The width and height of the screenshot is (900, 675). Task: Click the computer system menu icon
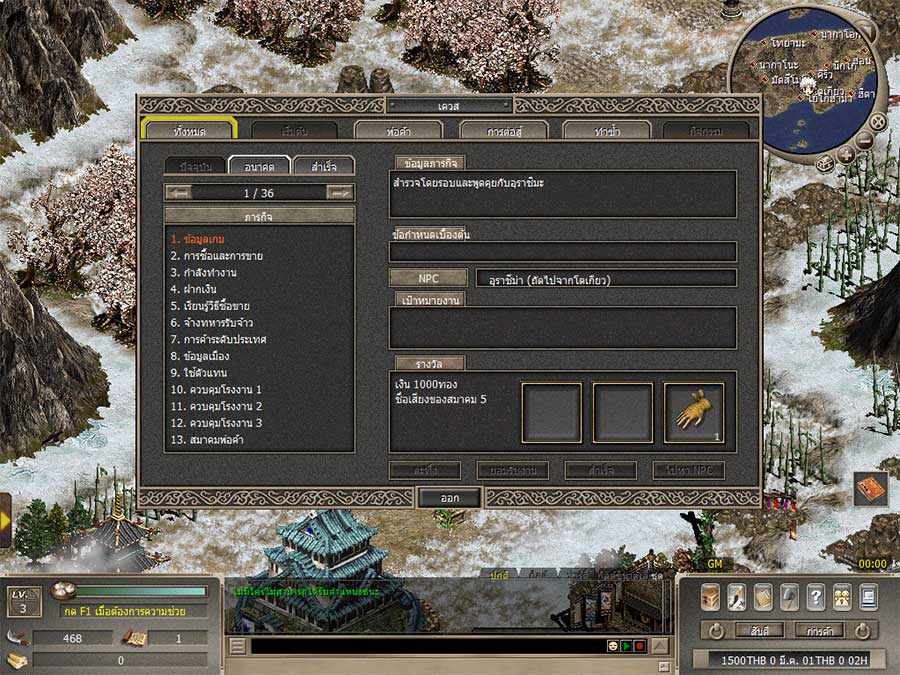(x=868, y=597)
